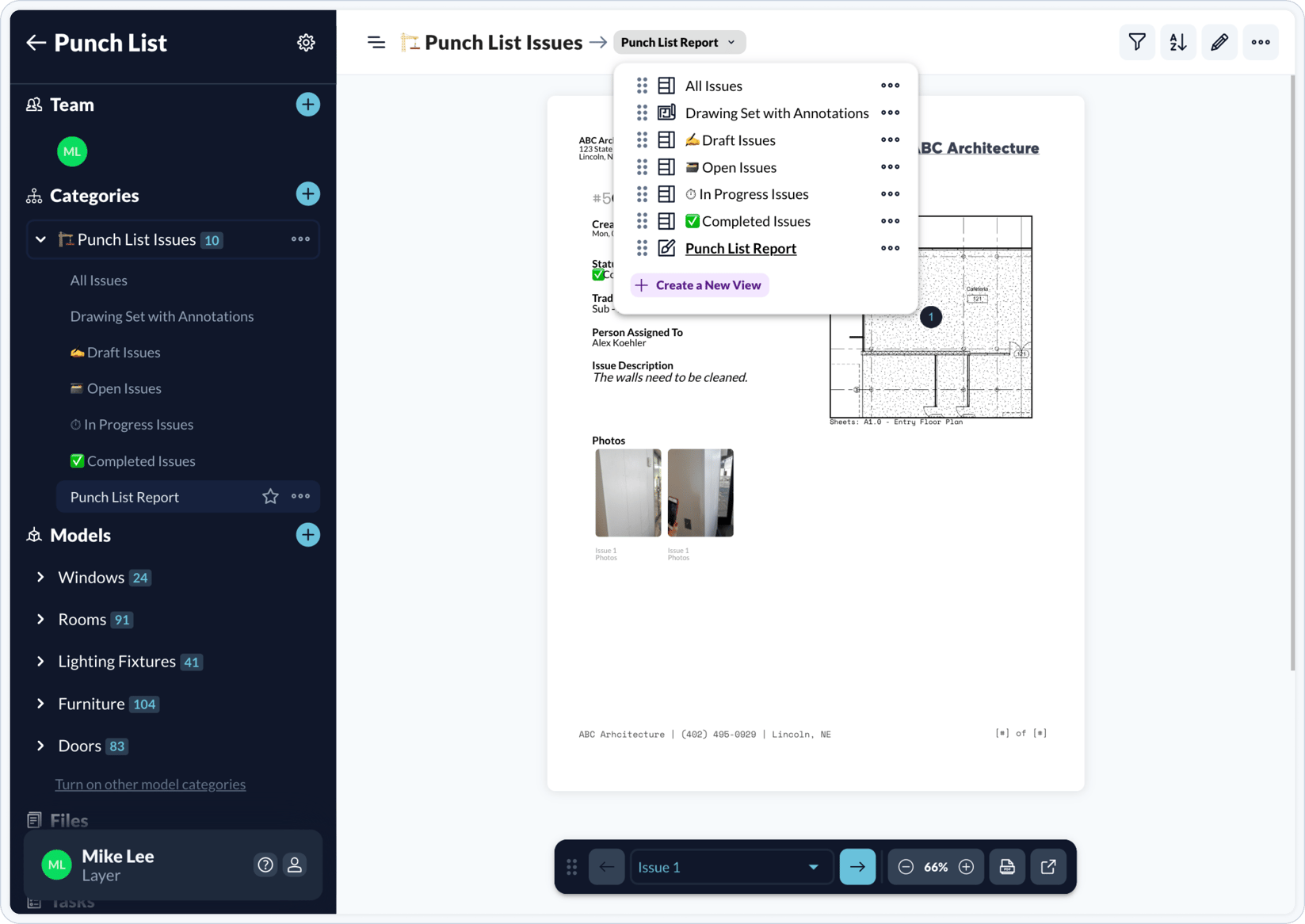Open Open Issues in the sidebar
The image size is (1305, 924).
115,388
